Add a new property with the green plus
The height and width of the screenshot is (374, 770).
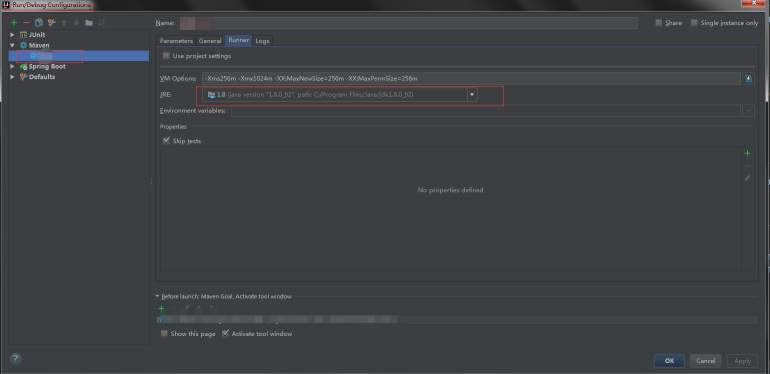[x=747, y=154]
